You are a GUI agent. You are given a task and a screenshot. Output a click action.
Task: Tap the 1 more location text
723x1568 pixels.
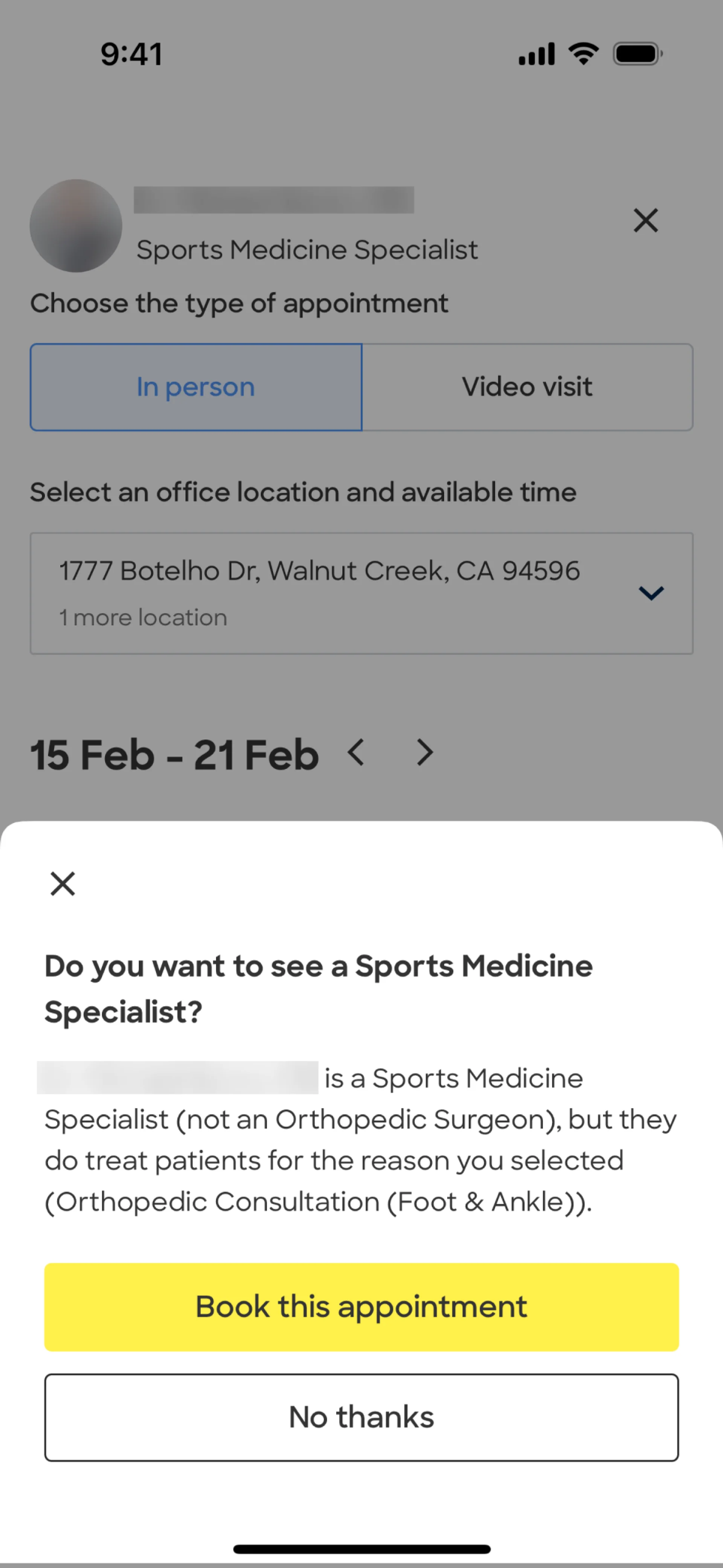point(143,617)
